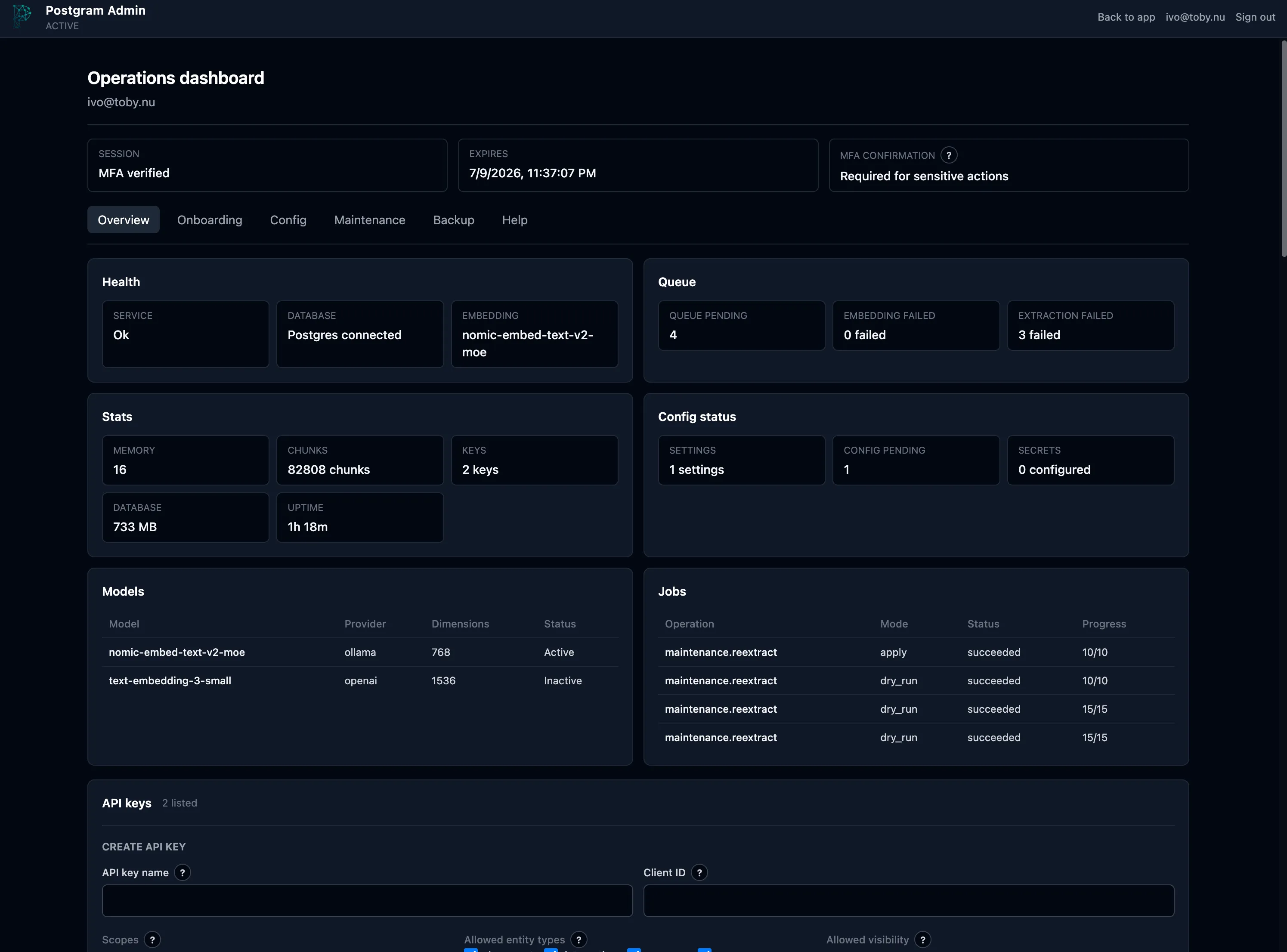Open the Allowed entity types help icon
Image resolution: width=1287 pixels, height=952 pixels.
pyautogui.click(x=579, y=940)
